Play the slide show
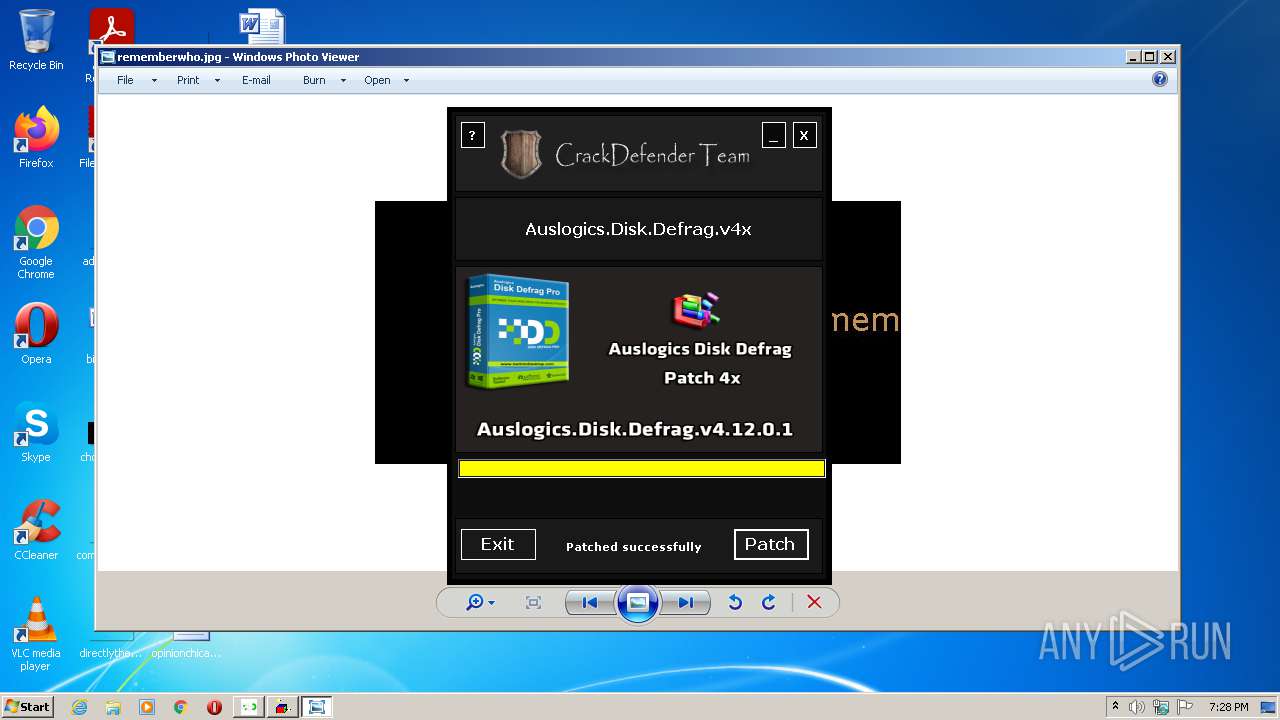 click(638, 602)
